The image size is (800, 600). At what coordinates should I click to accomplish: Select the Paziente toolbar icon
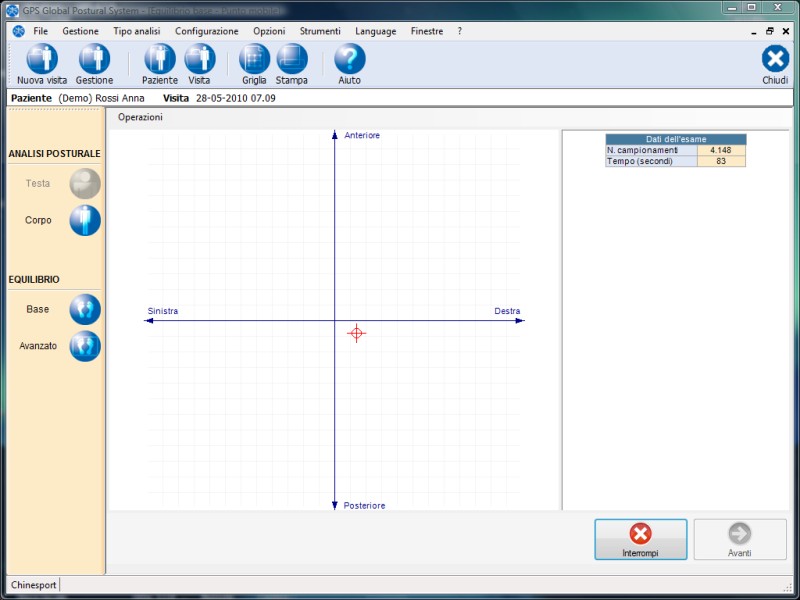click(x=160, y=60)
